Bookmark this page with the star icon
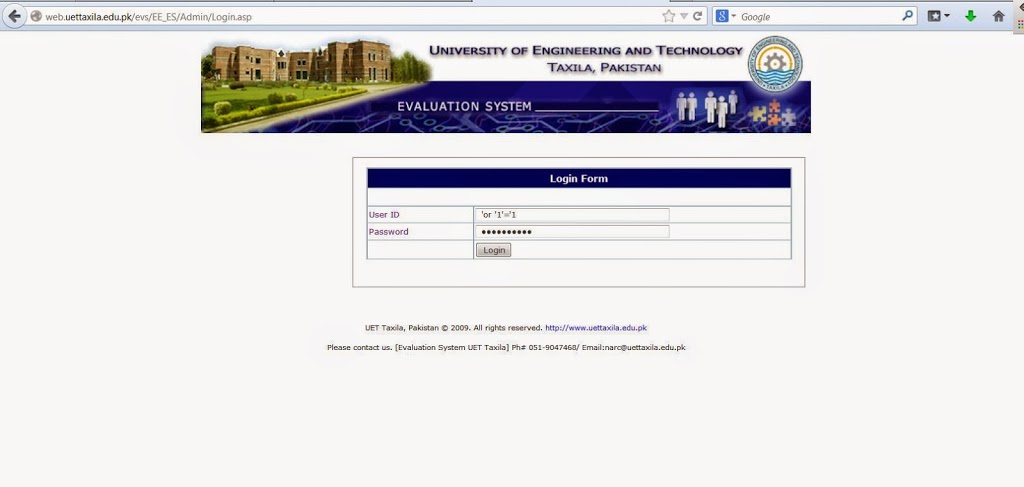The image size is (1024, 487). pos(668,17)
